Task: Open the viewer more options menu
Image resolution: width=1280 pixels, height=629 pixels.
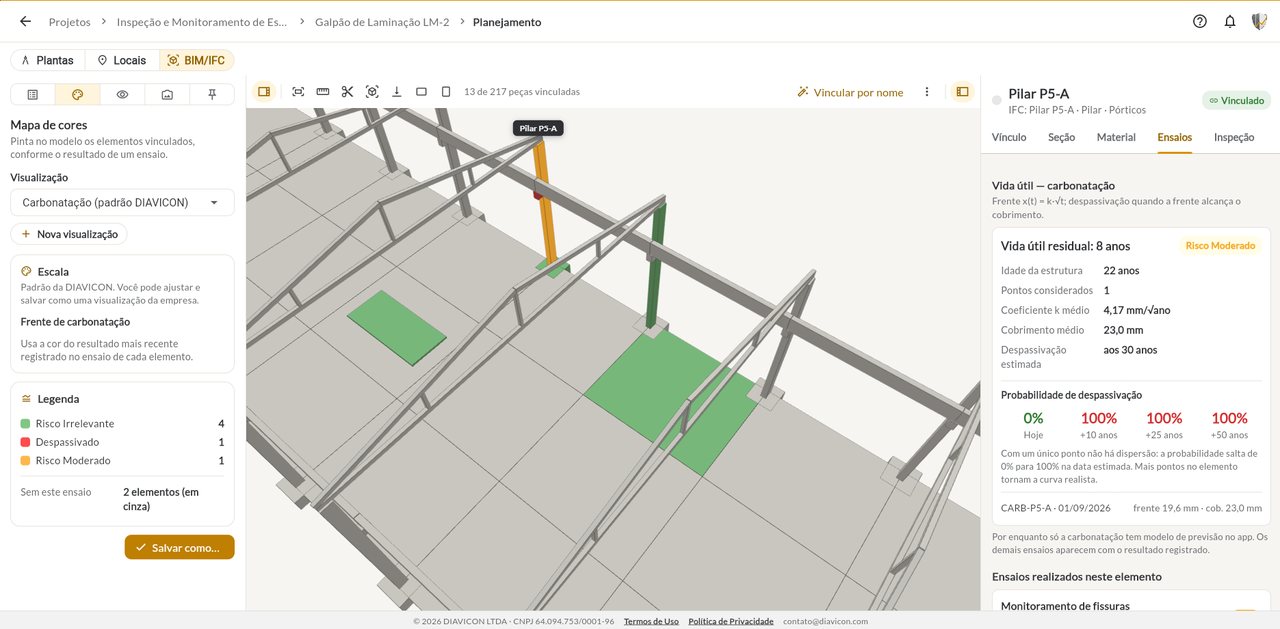Action: coord(927,92)
